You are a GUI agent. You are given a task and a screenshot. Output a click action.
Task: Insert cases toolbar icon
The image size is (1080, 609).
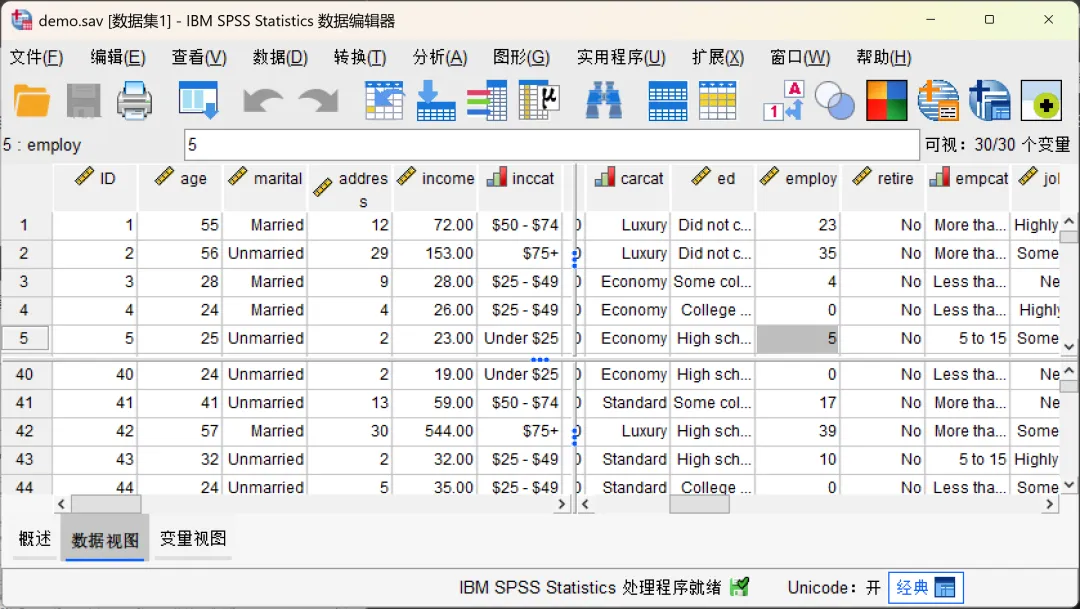(x=667, y=101)
